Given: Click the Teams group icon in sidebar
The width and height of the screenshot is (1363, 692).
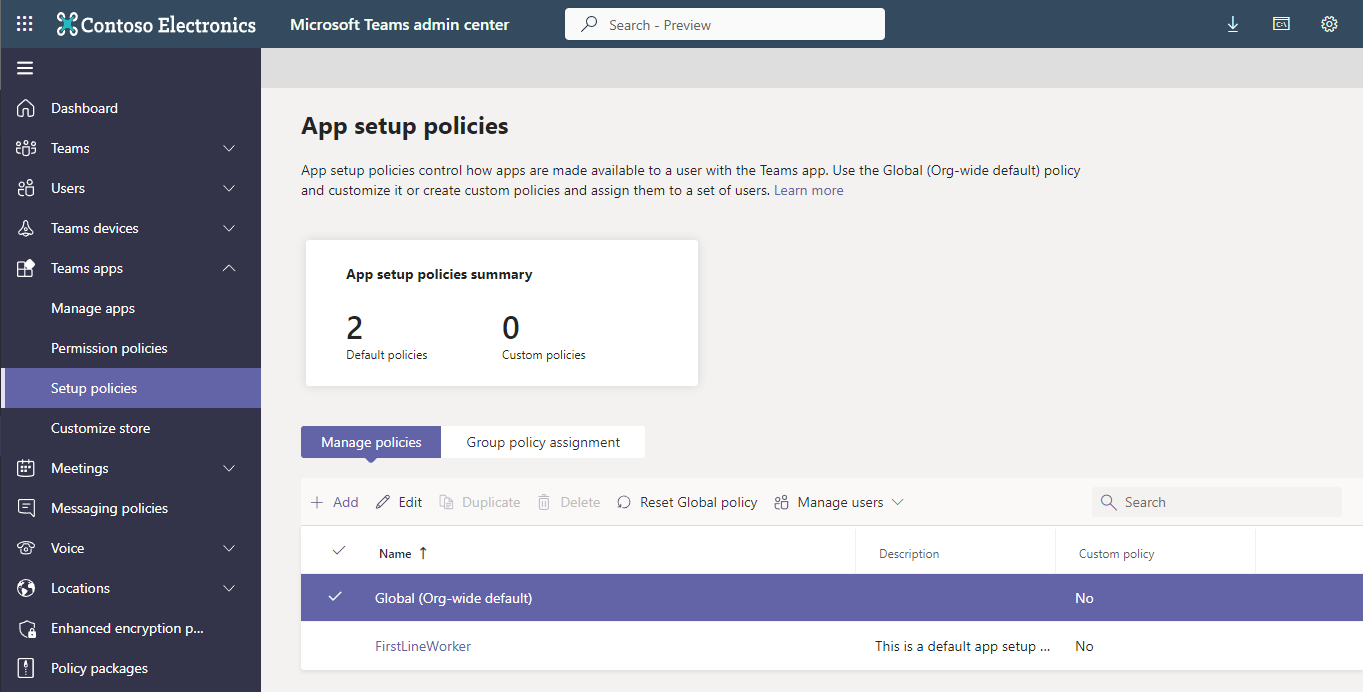Looking at the screenshot, I should 26,148.
